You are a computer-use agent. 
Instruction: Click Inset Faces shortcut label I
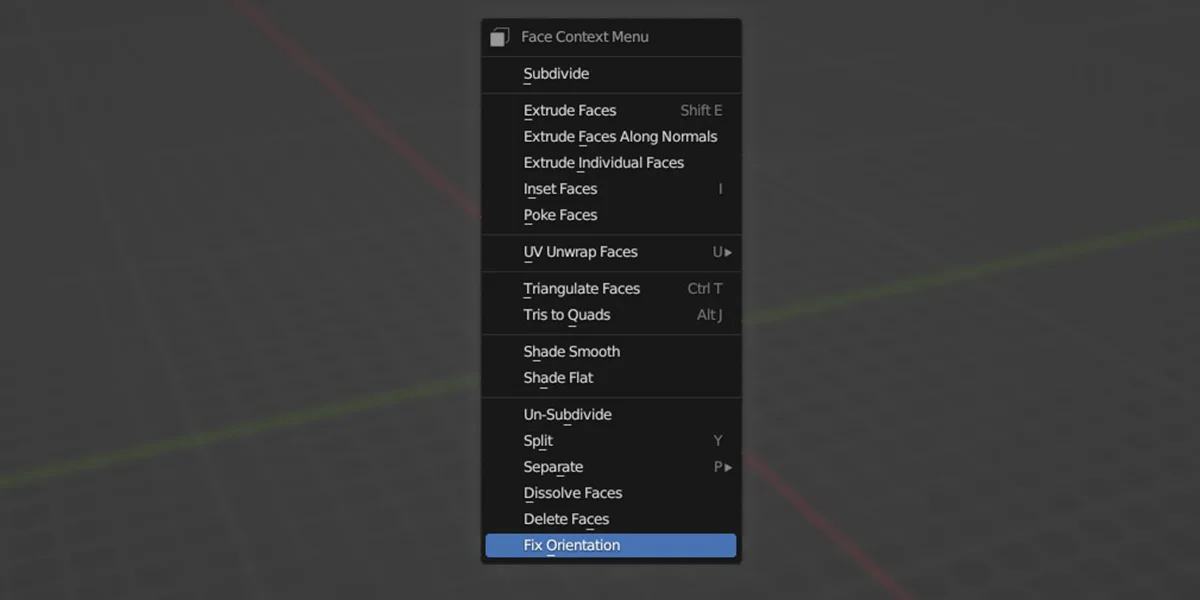[x=722, y=188]
